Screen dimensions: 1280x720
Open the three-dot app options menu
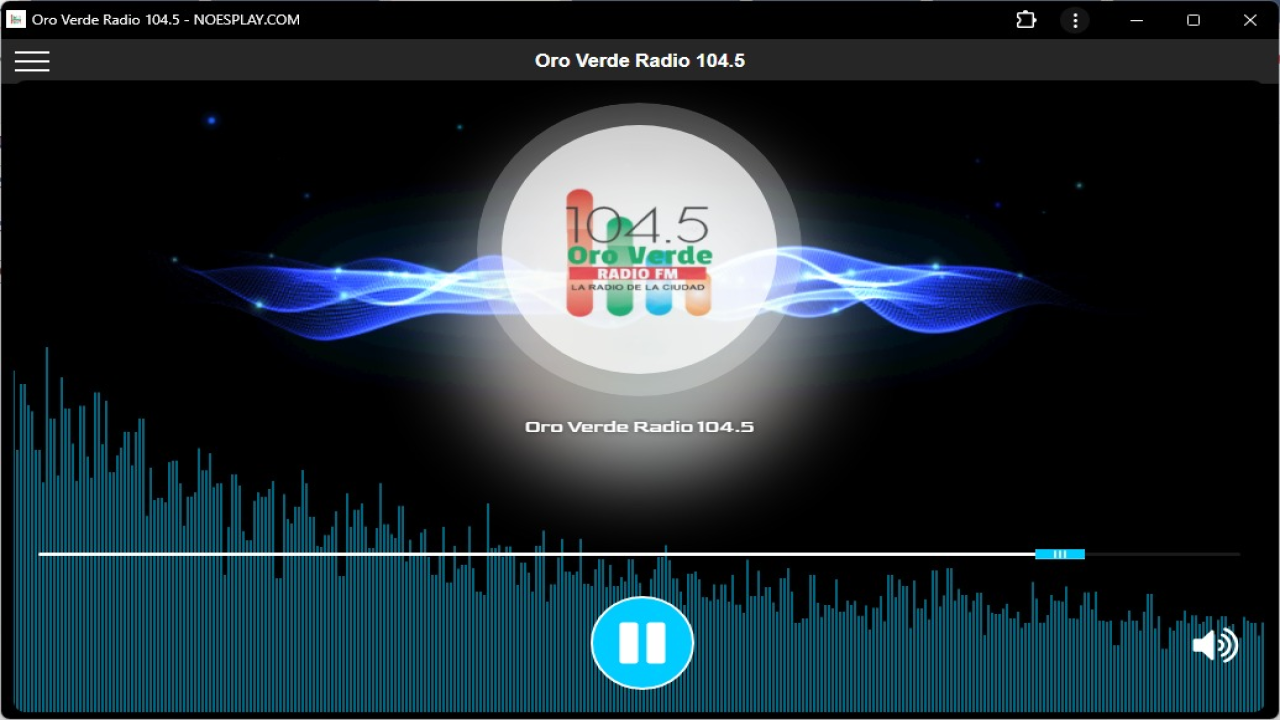click(x=1075, y=20)
